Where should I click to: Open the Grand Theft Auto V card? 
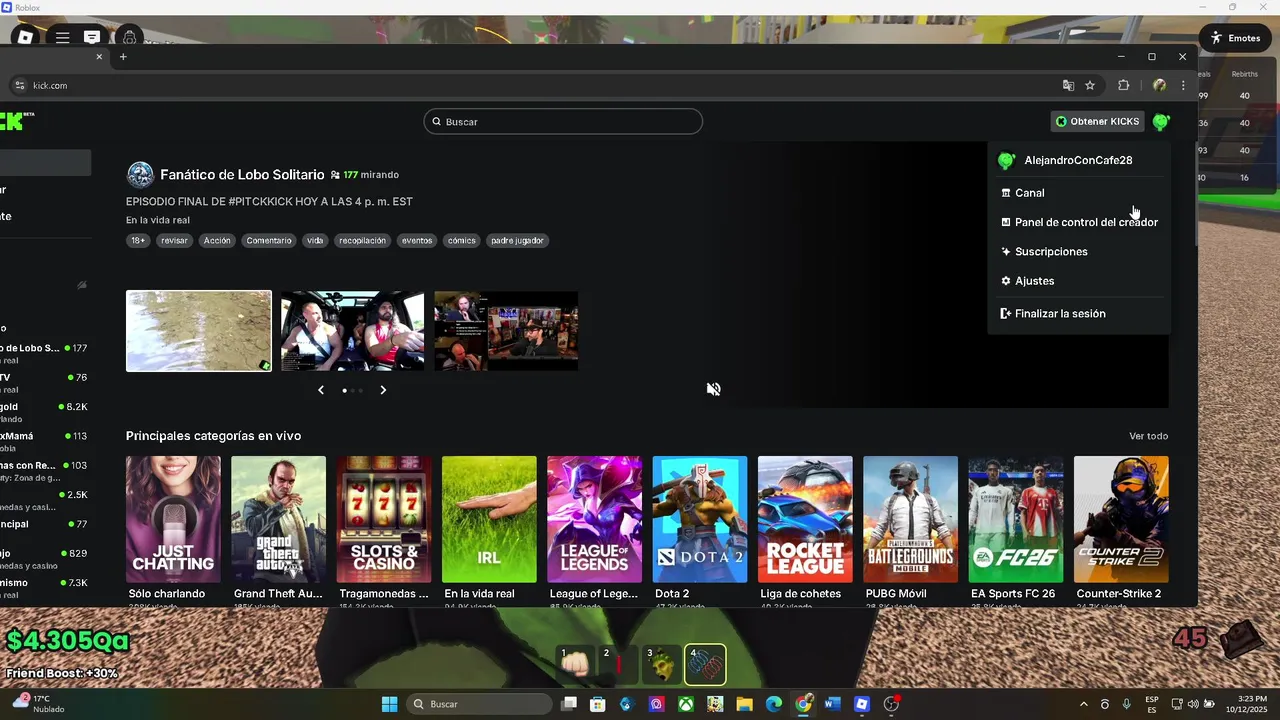[278, 519]
